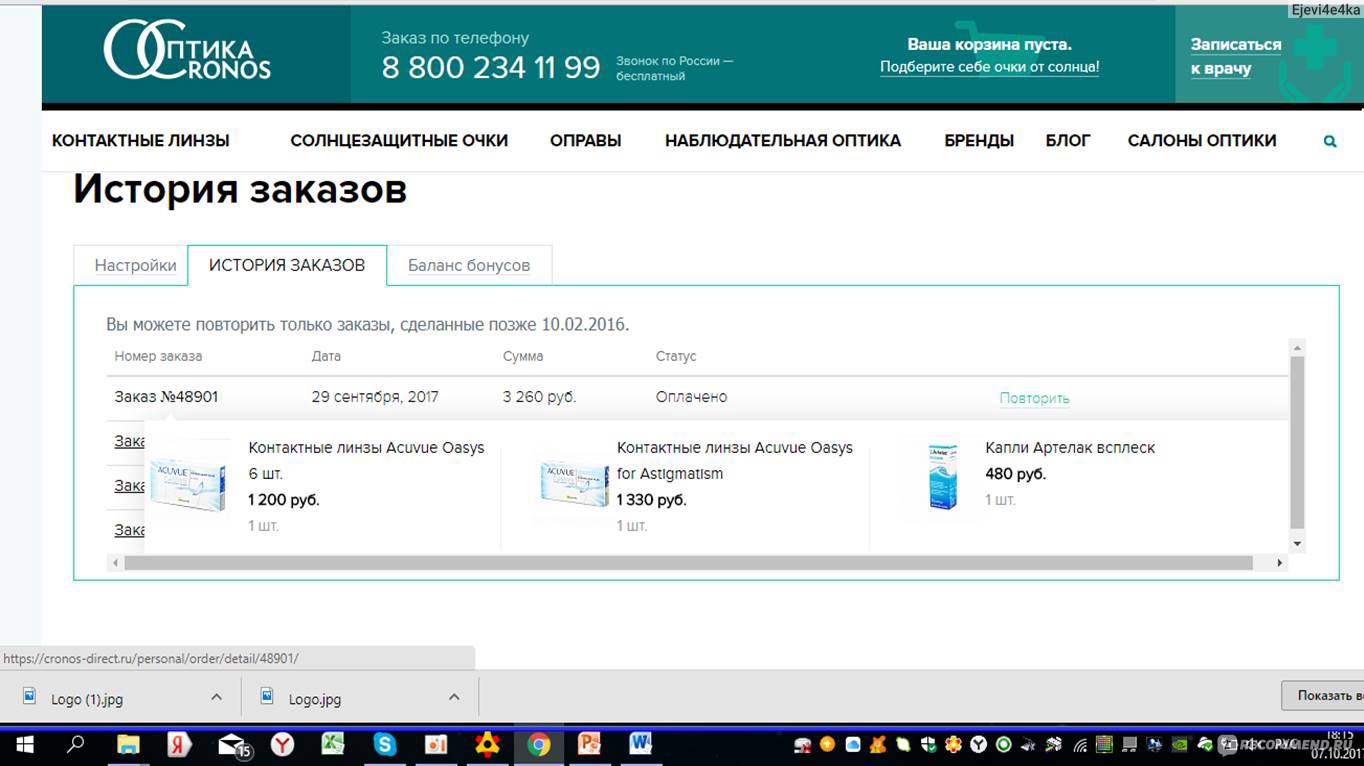Click Acuvue Oasys 6 шт. box thumbnail
1364x766 pixels.
189,484
